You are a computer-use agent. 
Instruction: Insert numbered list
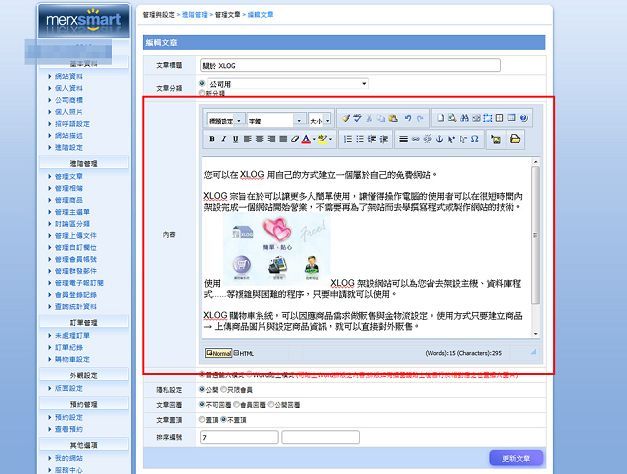(348, 139)
